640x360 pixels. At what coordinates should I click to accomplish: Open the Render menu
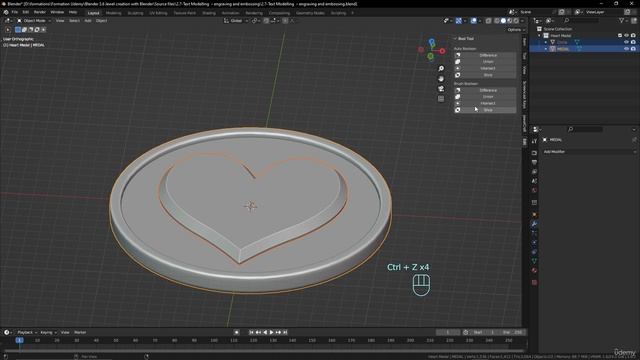click(x=40, y=12)
